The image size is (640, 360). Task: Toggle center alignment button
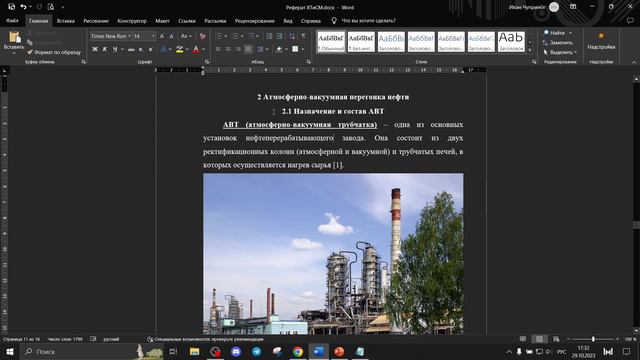pos(228,49)
